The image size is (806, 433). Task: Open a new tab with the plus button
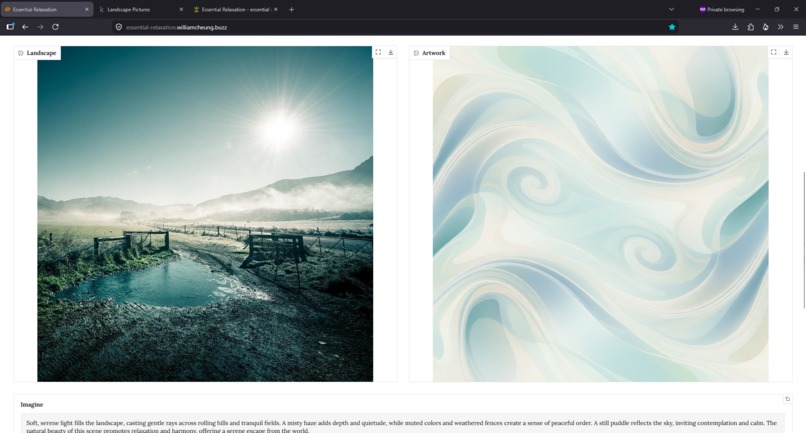pos(291,9)
